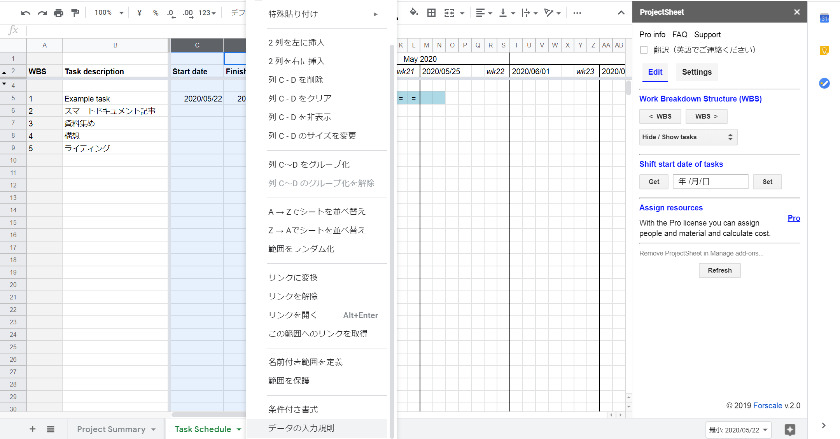840x439 pixels.
Task: Select the paint format tool
Action: [x=75, y=12]
